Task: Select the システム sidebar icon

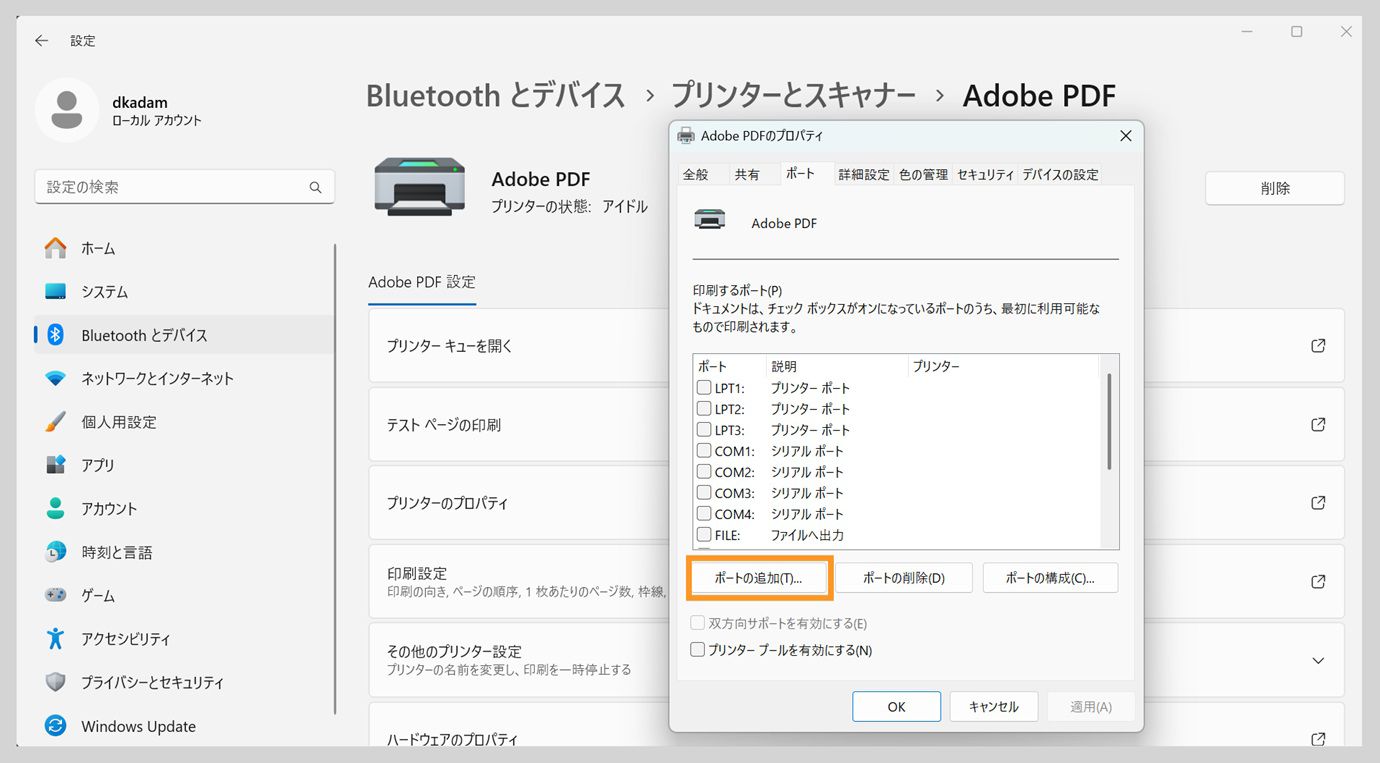Action: click(x=55, y=291)
